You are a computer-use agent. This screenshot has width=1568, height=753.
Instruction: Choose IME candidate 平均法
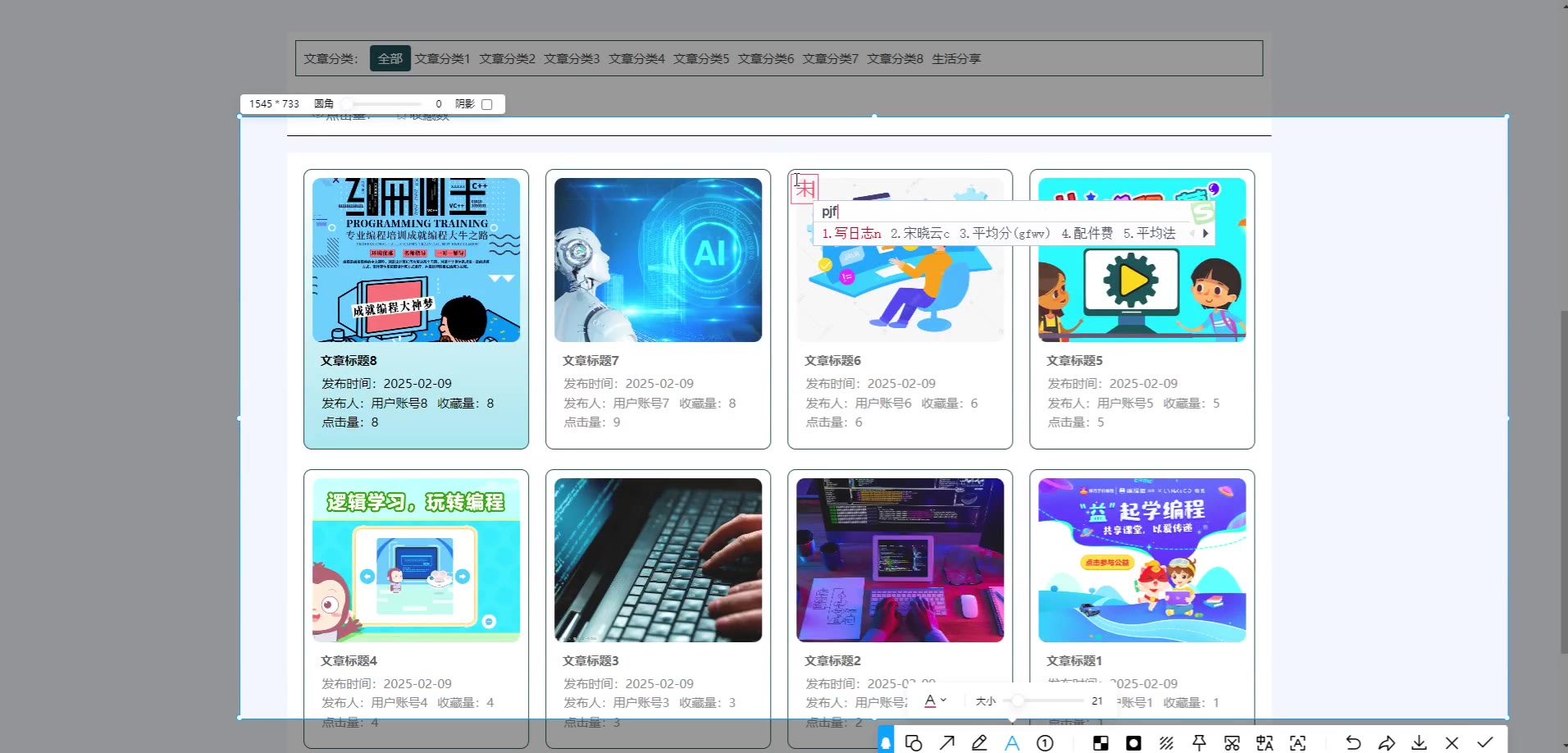[x=1149, y=233]
